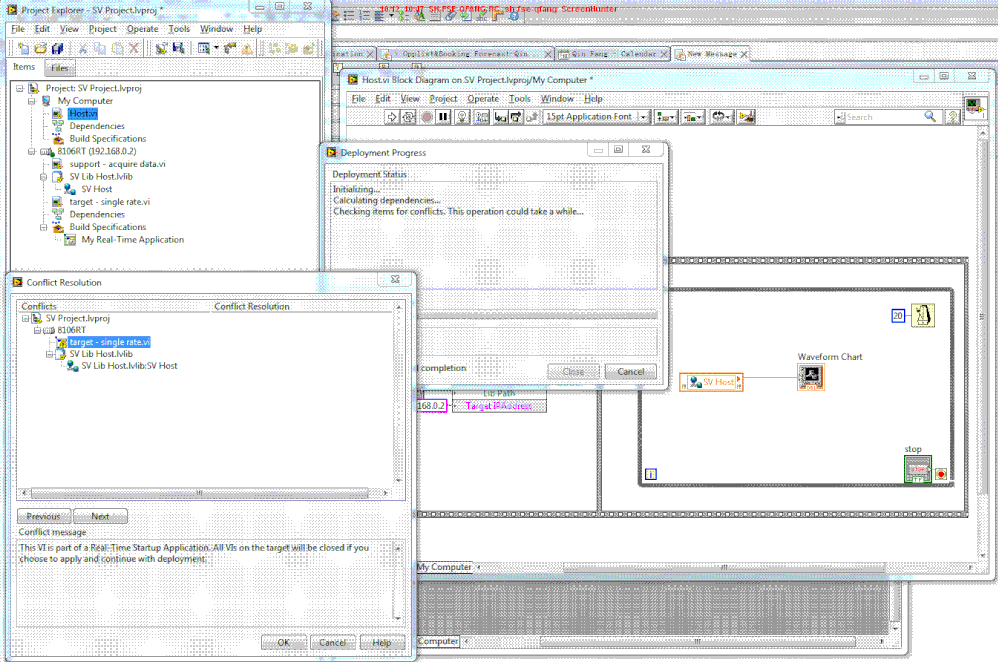This screenshot has height=662, width=999.
Task: Switch to Items tab in Project Explorer
Action: click(x=24, y=67)
